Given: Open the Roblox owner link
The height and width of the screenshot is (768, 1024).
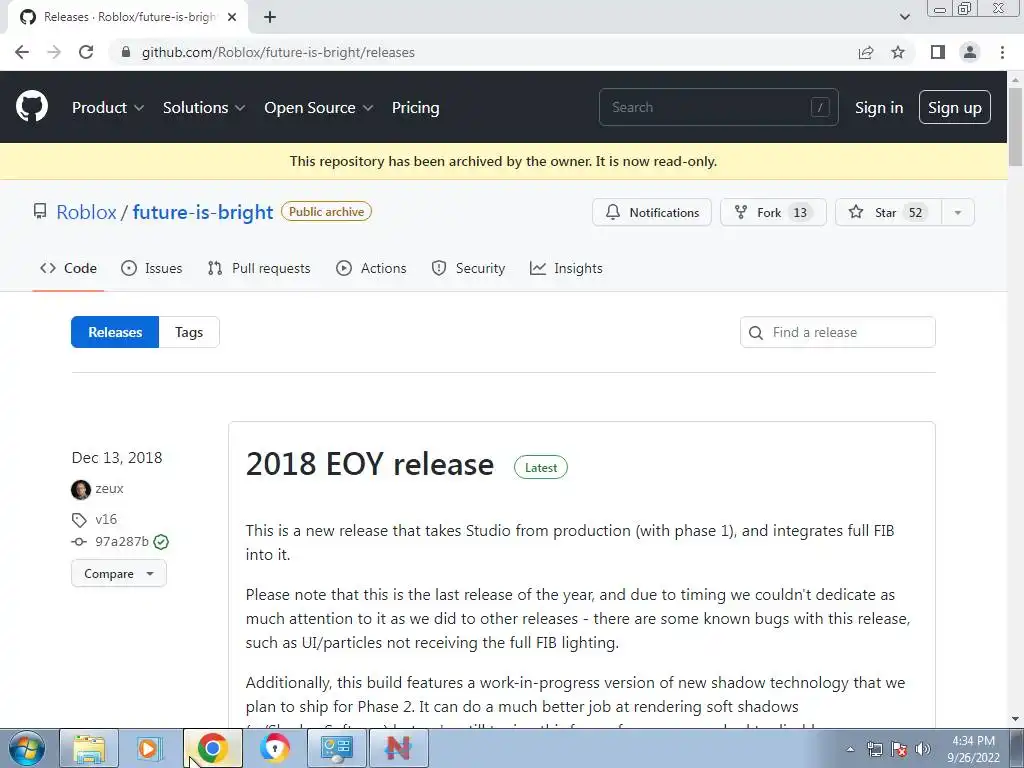Looking at the screenshot, I should point(86,212).
